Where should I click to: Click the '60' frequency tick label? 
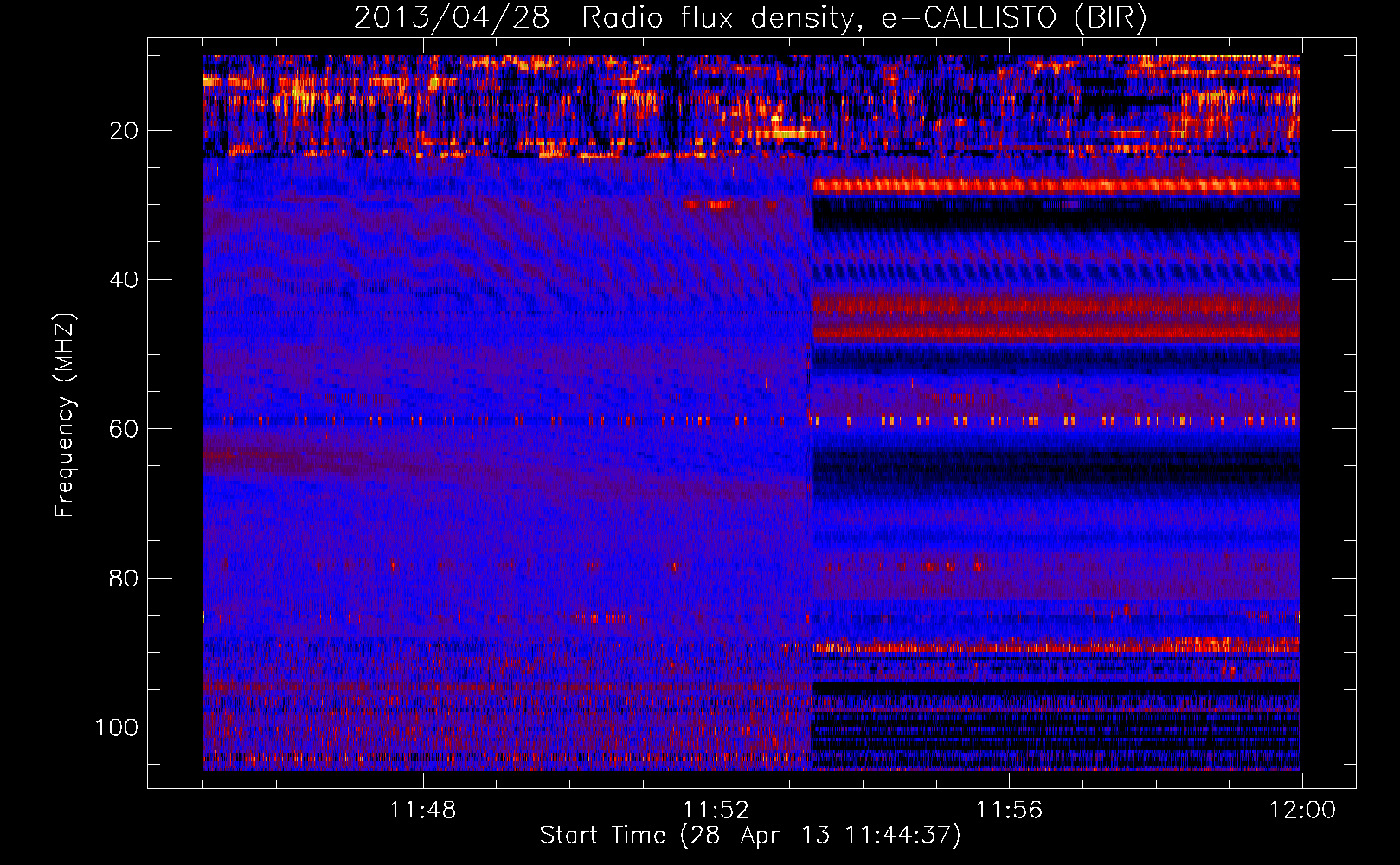(x=124, y=429)
